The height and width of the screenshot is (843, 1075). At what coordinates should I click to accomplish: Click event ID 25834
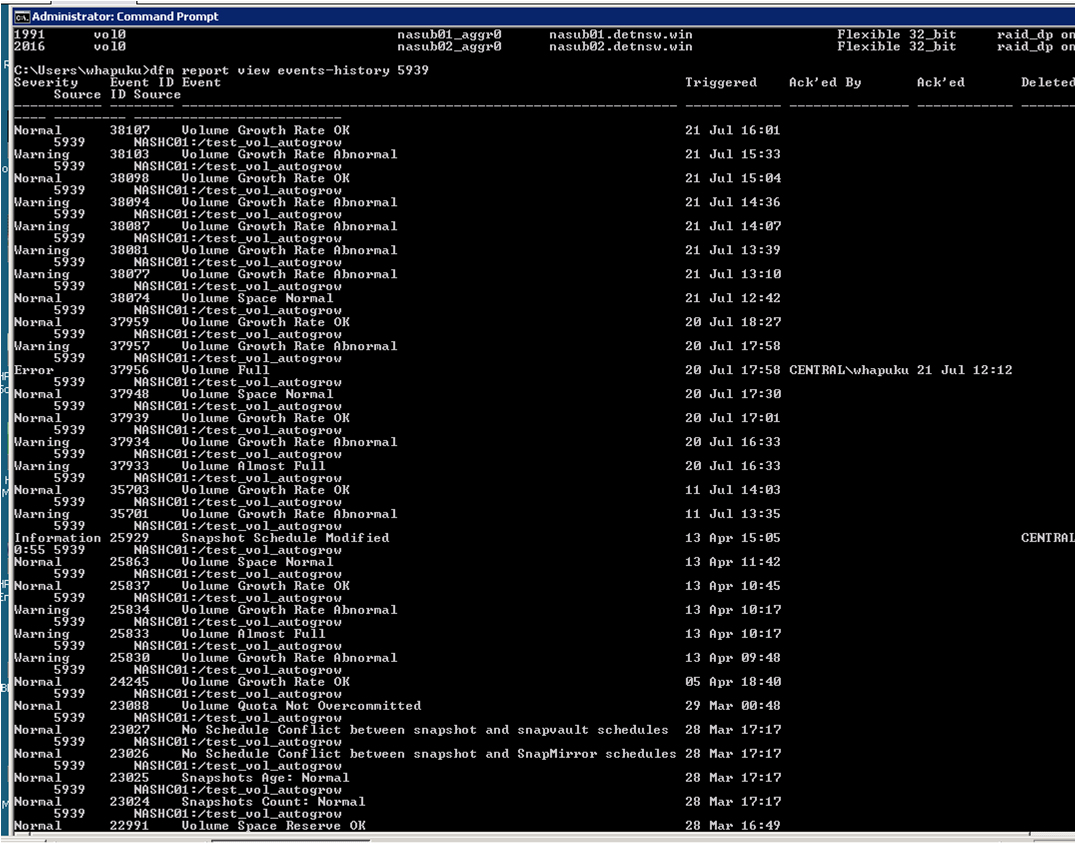click(x=130, y=610)
